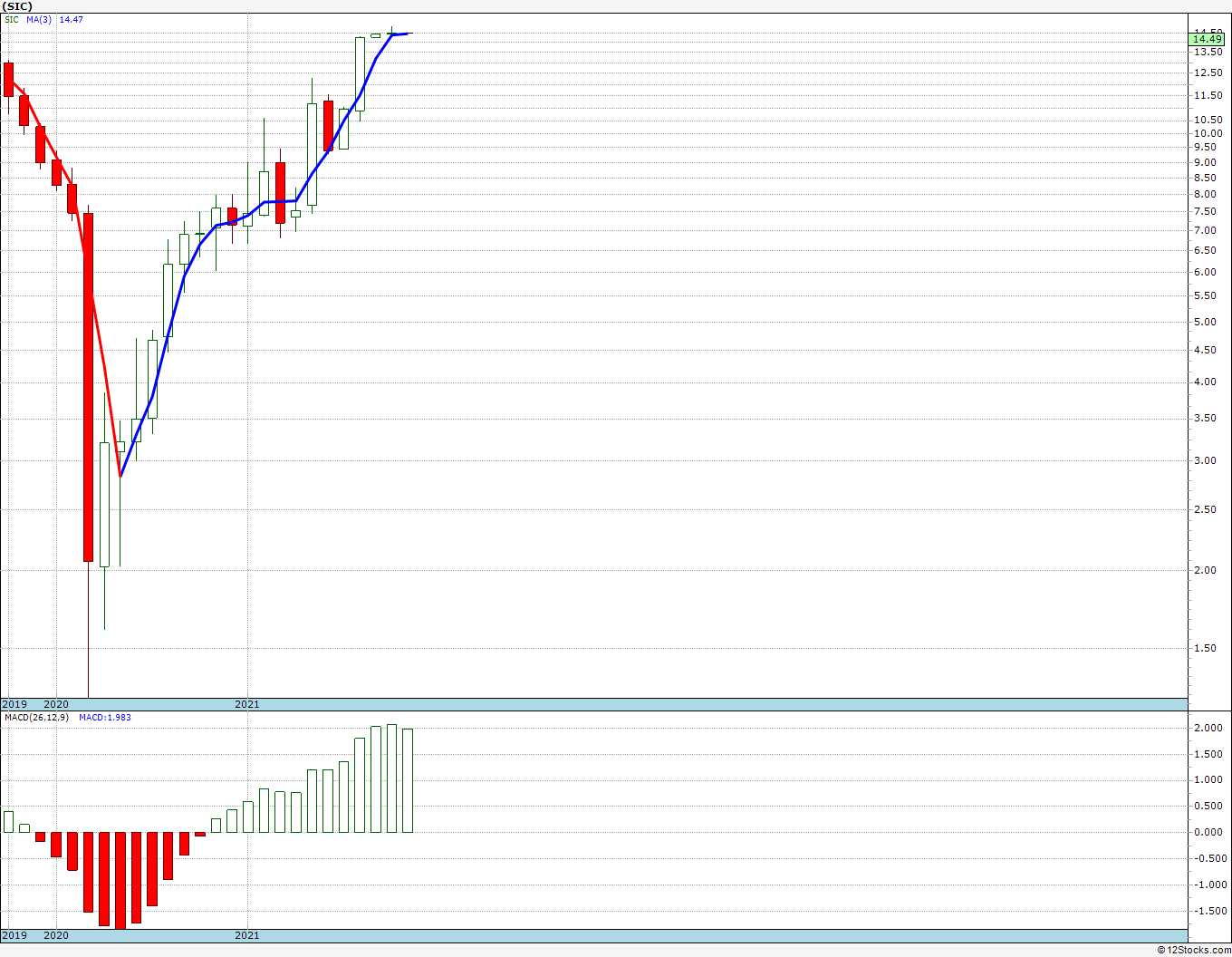The image size is (1232, 957).
Task: Click "2021" on the MACD panel time axis
Action: [247, 935]
